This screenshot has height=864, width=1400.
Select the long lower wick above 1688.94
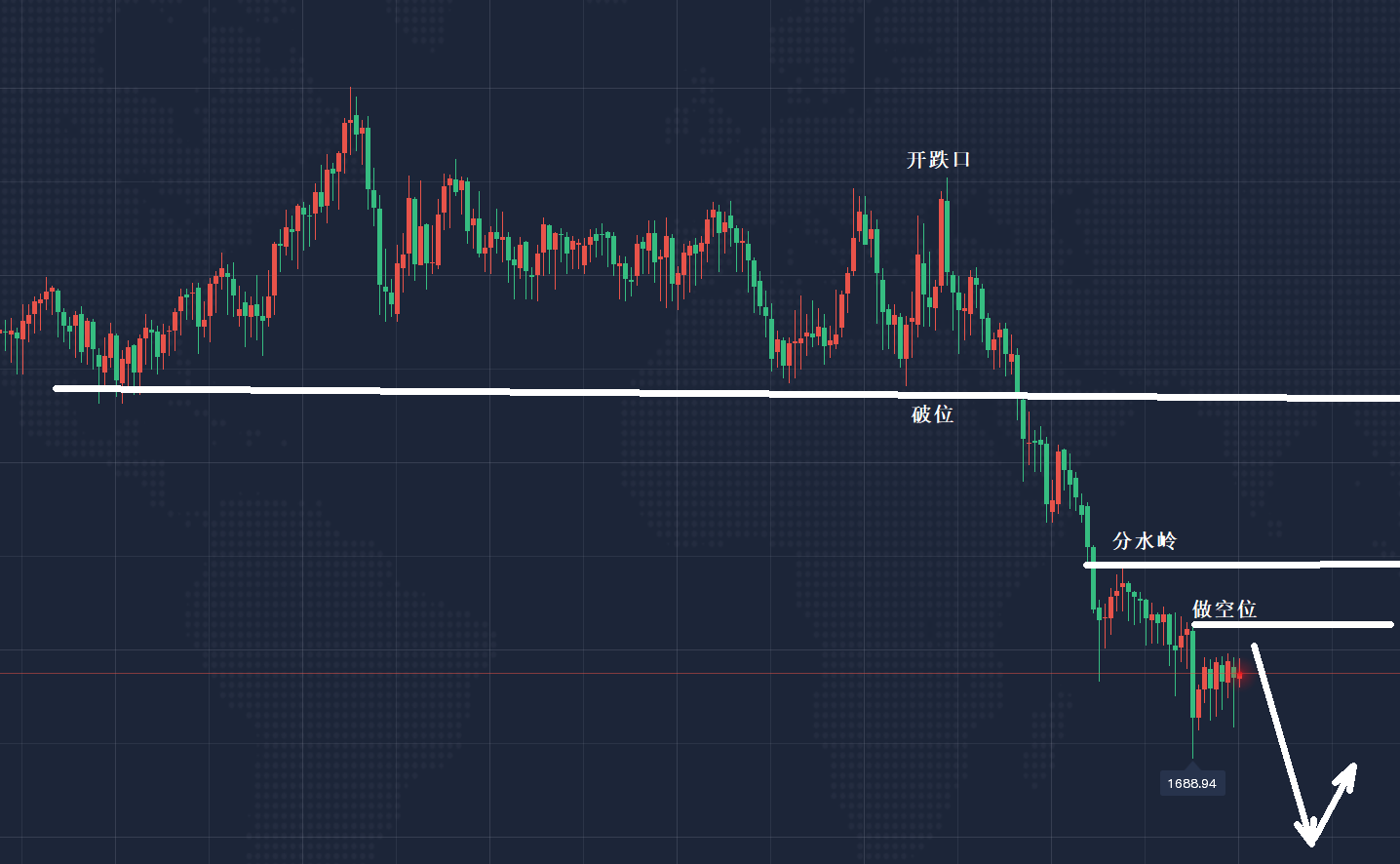pos(1192,736)
